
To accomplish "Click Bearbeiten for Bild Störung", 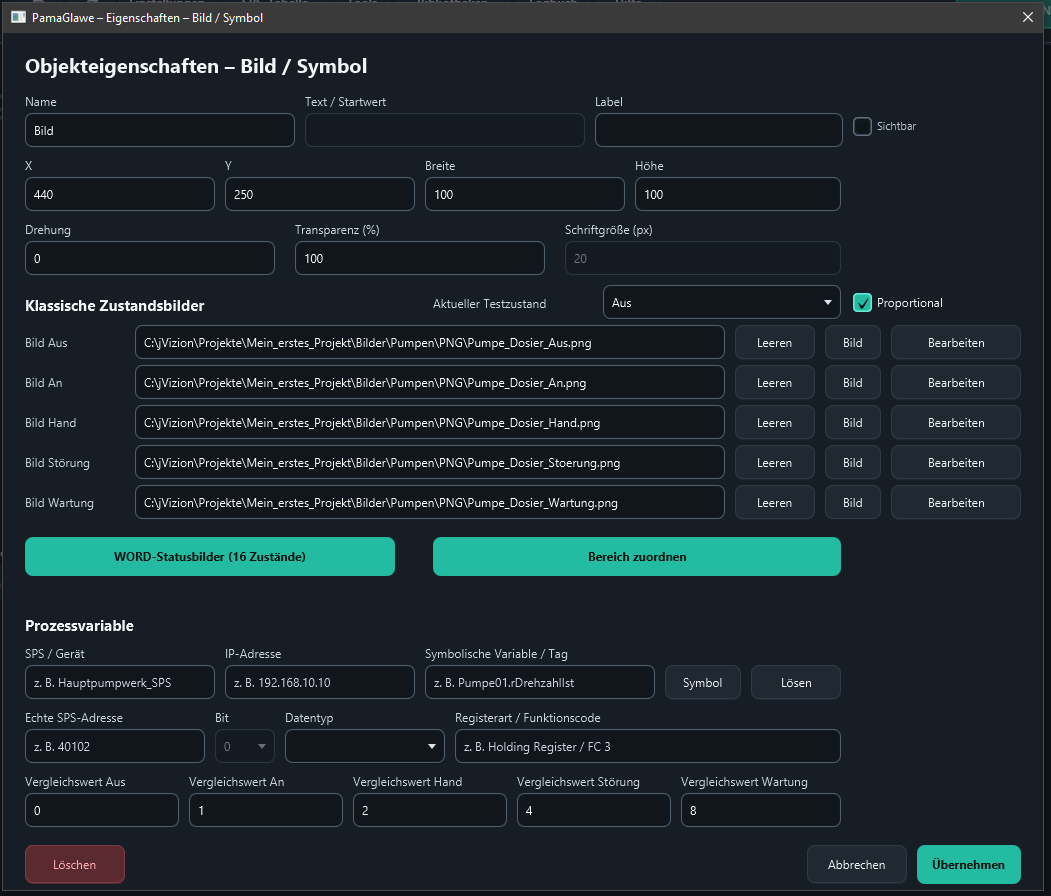I will [x=956, y=462].
